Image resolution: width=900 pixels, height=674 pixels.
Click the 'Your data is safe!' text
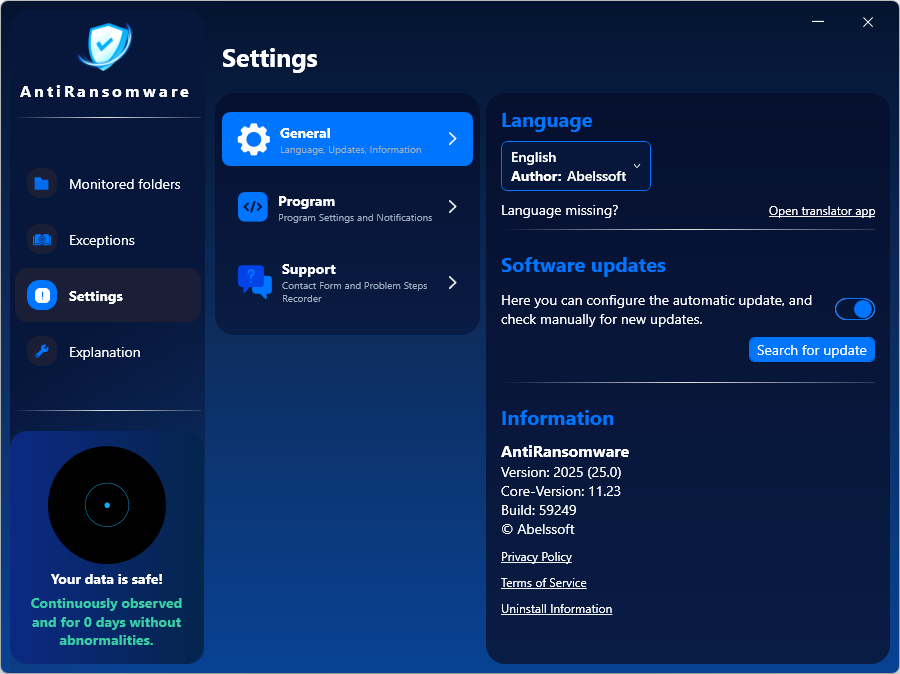click(107, 579)
